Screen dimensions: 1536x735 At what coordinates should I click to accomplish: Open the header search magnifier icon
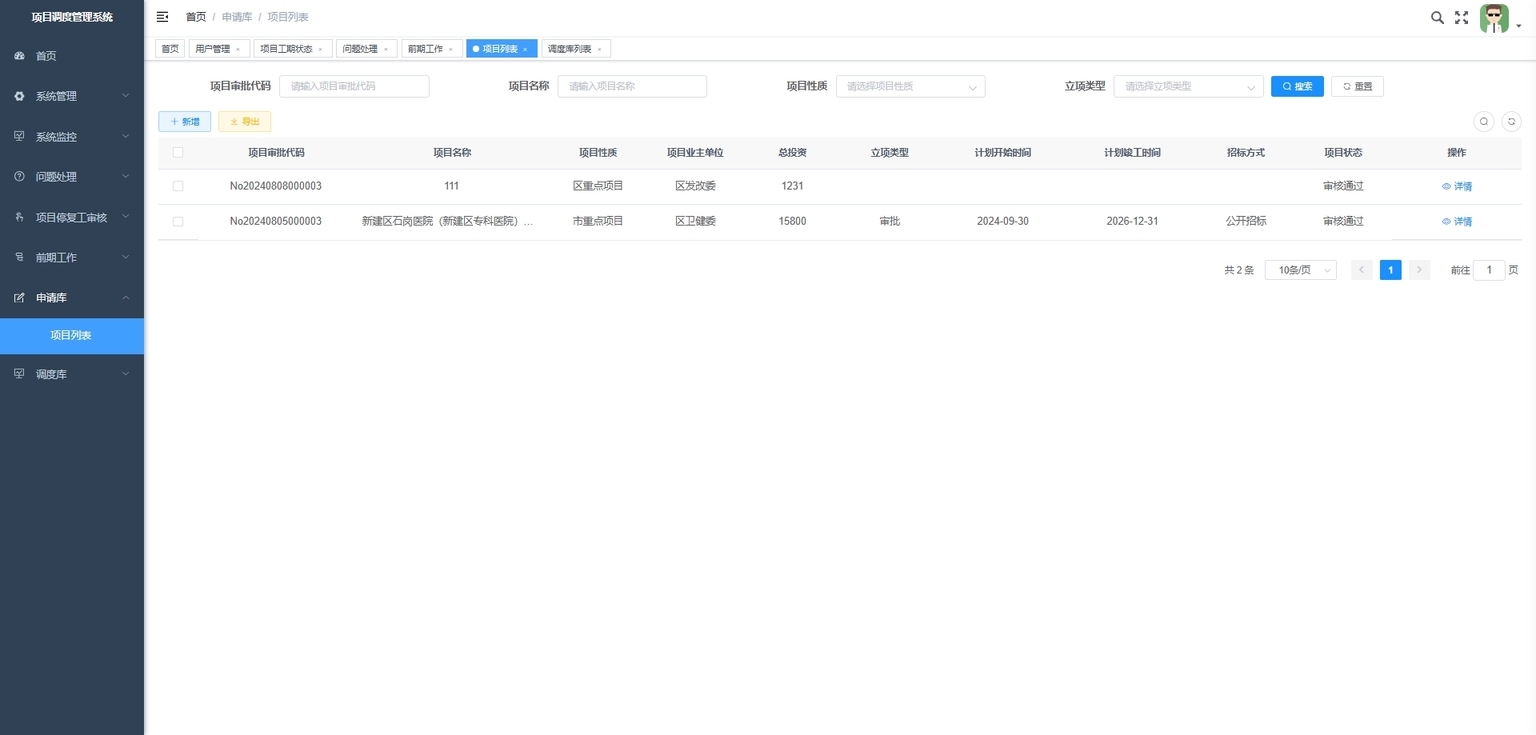click(x=1437, y=17)
